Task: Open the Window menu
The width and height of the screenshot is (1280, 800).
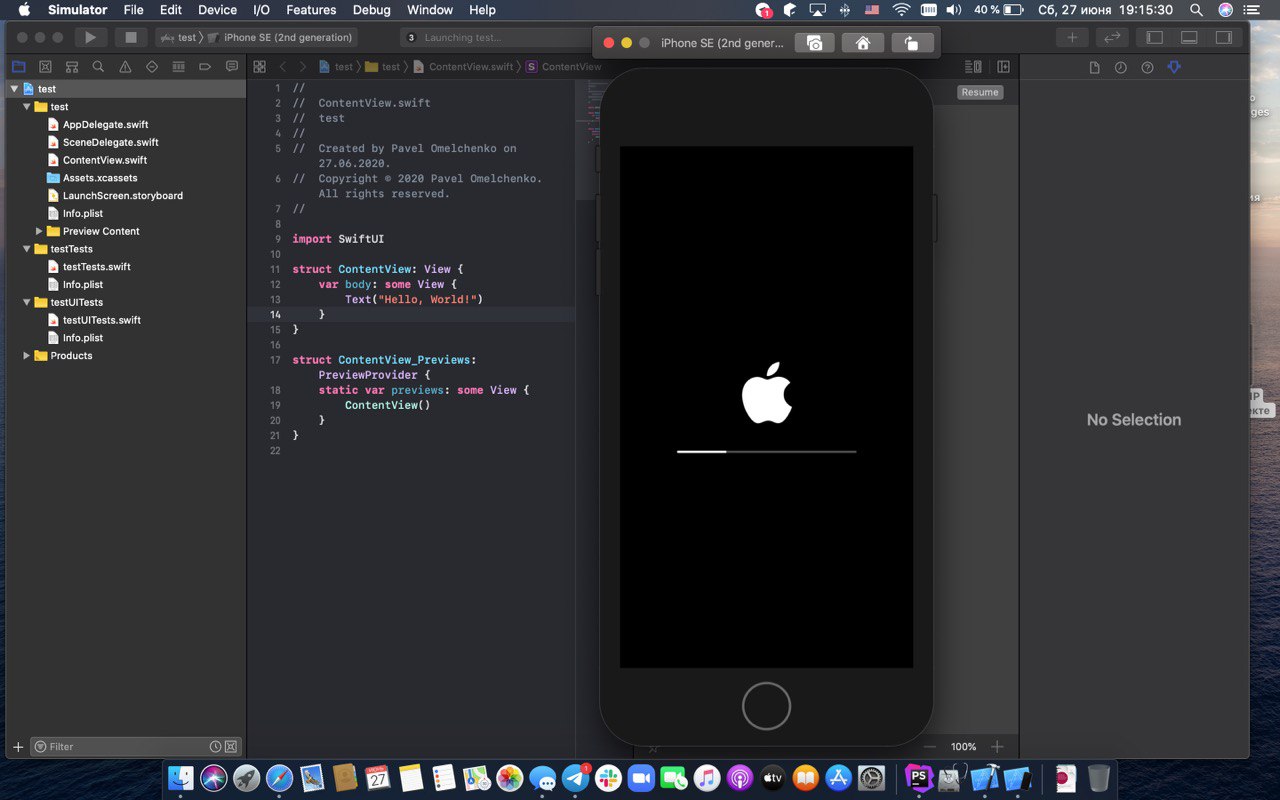Action: pos(430,10)
